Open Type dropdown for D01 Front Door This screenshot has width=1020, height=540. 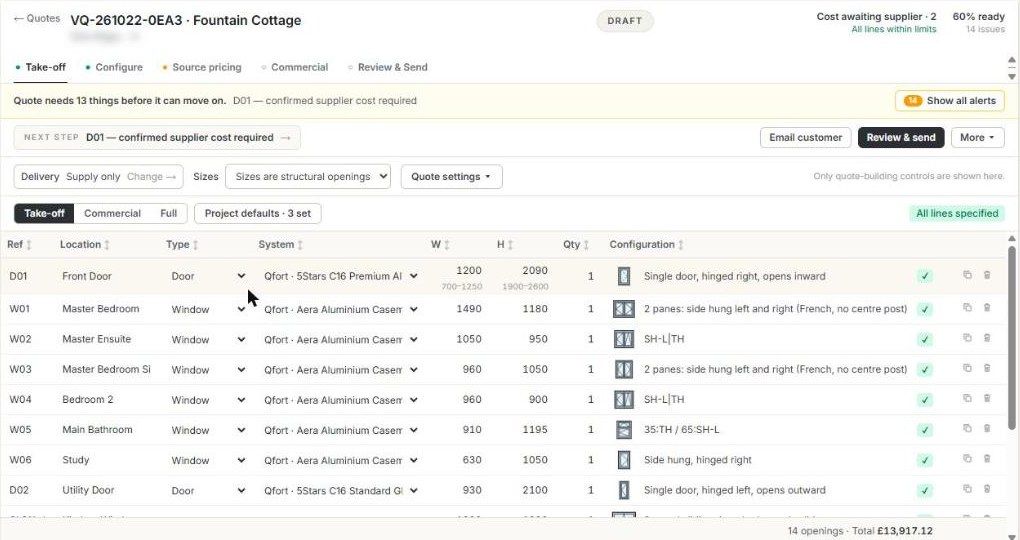(208, 276)
